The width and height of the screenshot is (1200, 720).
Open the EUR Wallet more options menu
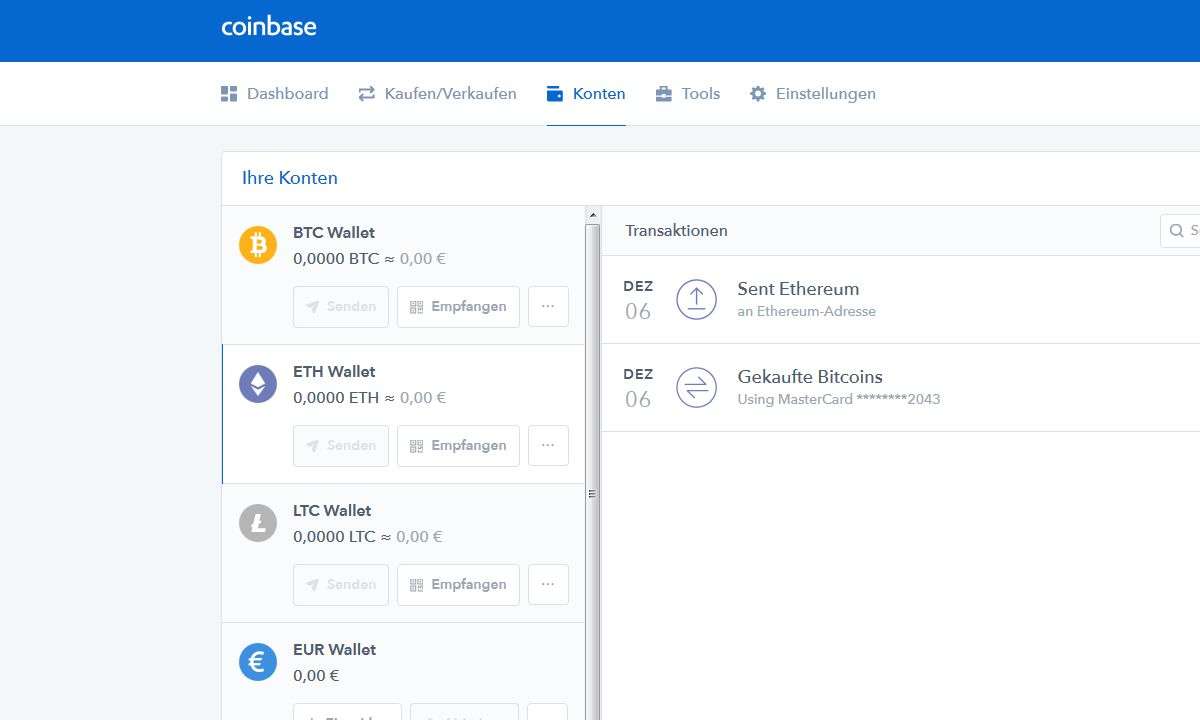click(x=548, y=712)
